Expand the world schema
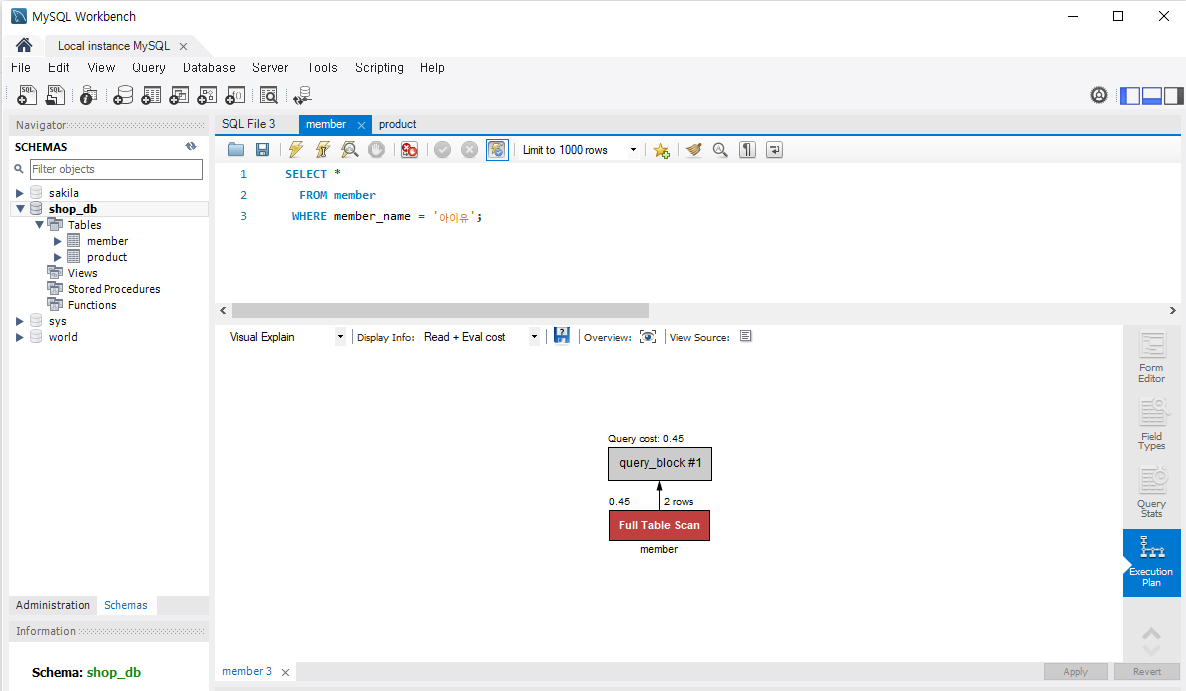1186x691 pixels. (x=20, y=337)
